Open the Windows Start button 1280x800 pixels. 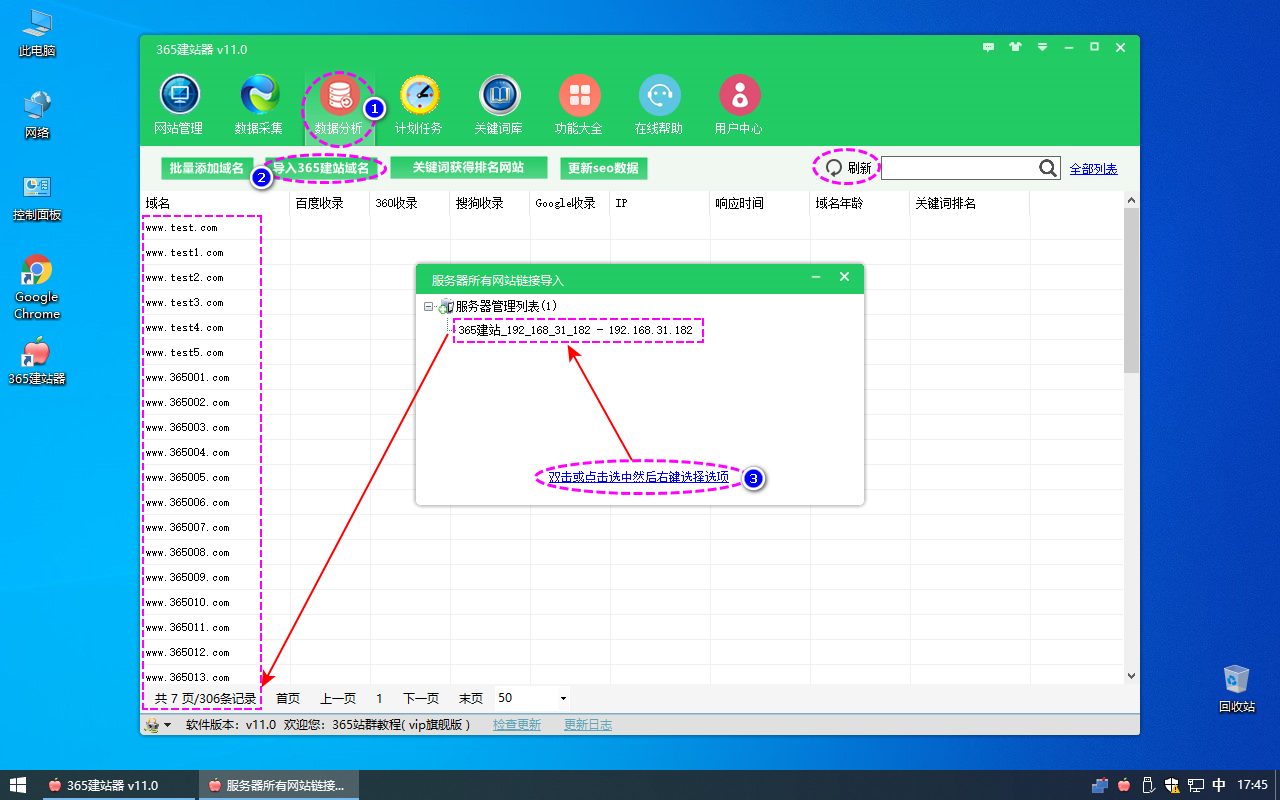pos(18,785)
